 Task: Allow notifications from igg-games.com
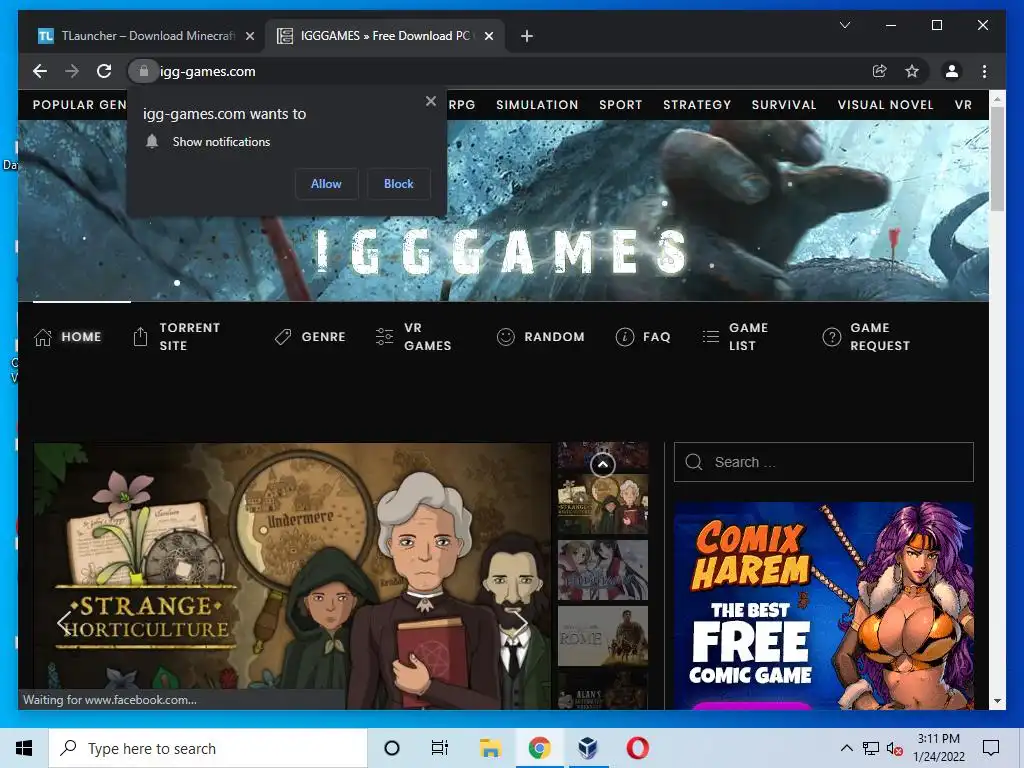(326, 184)
